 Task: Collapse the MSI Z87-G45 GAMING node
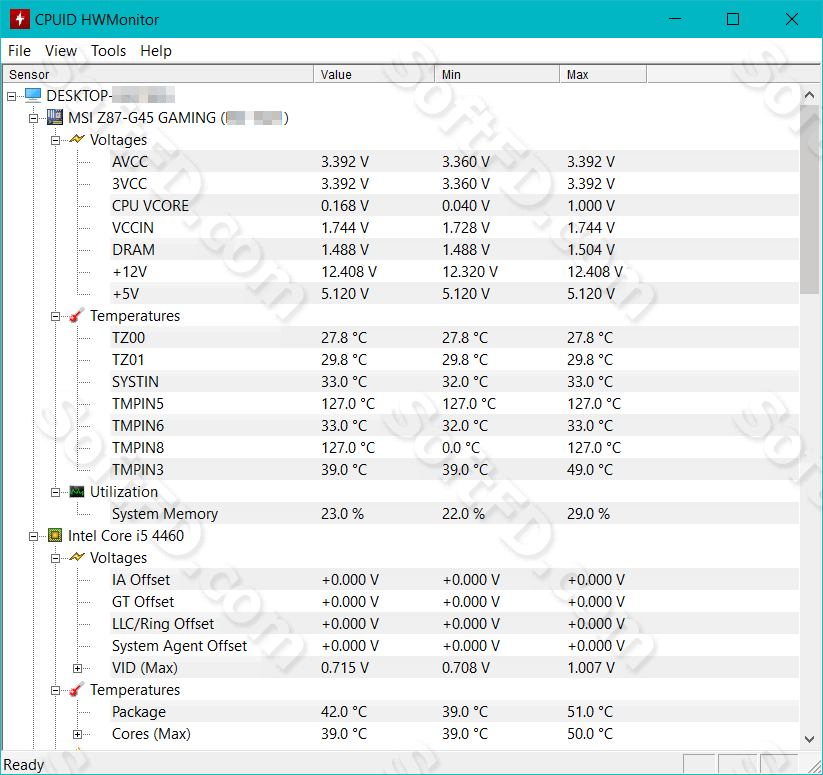(33, 118)
